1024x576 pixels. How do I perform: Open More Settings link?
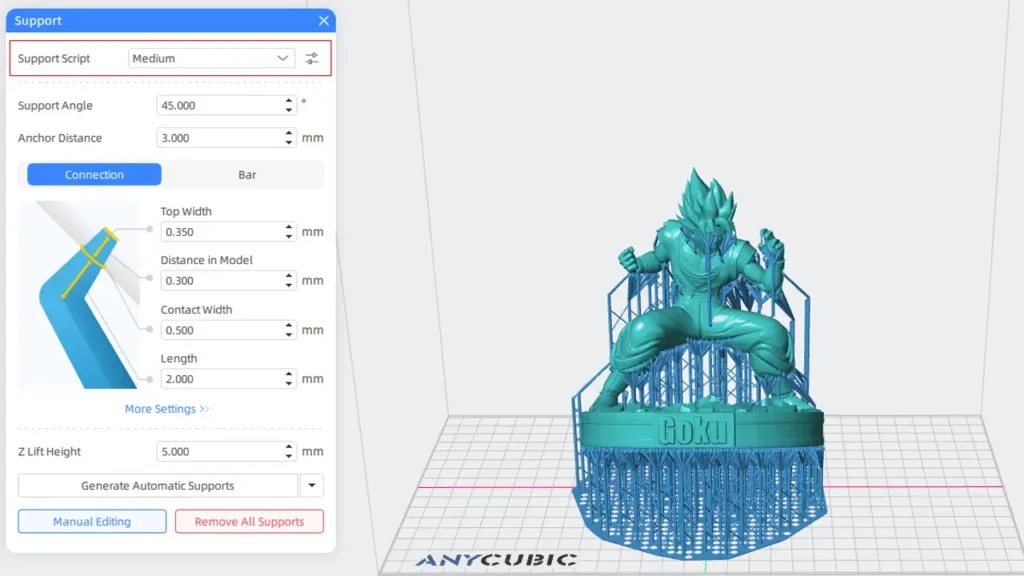[x=167, y=409]
